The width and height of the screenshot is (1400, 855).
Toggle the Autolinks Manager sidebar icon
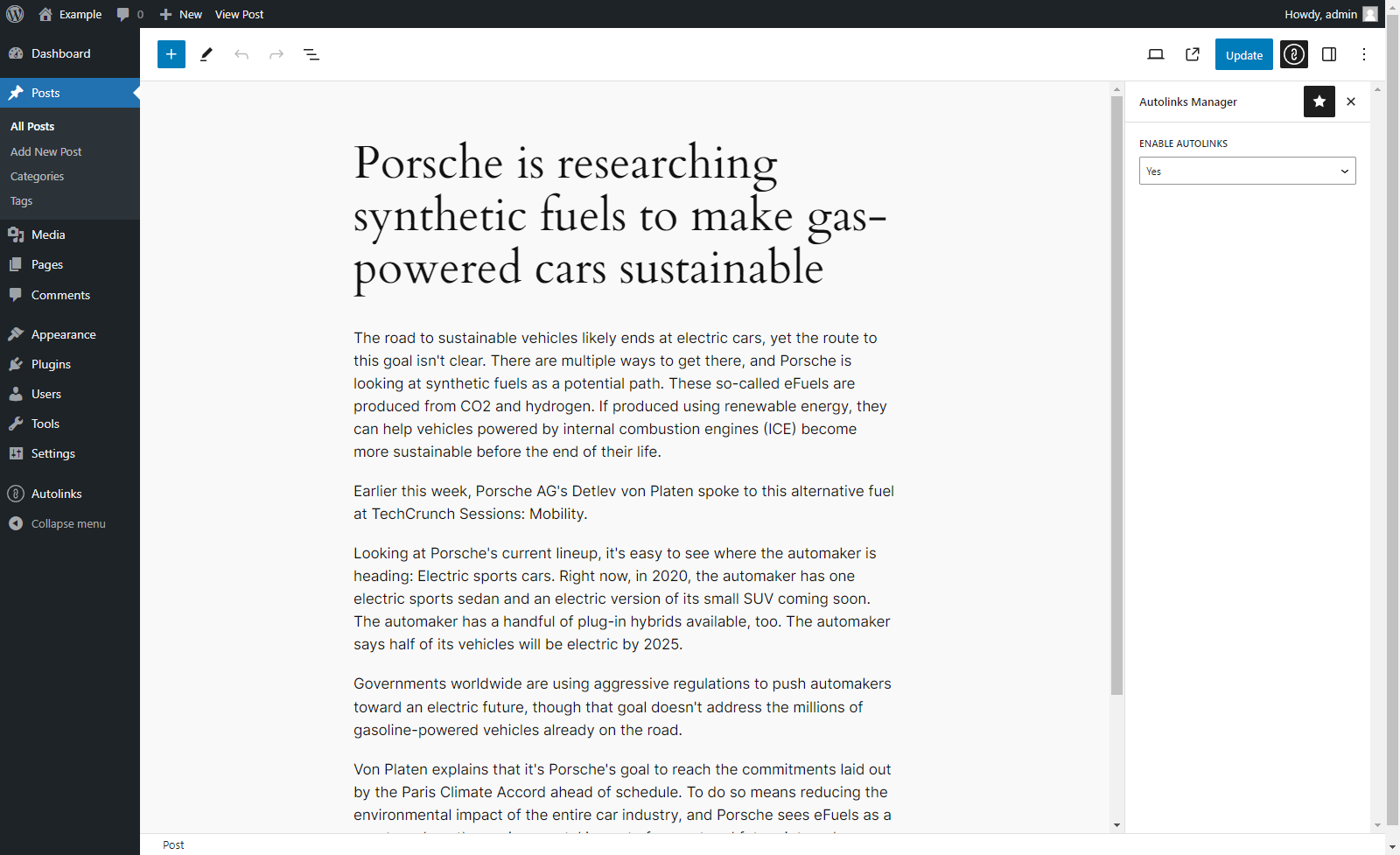pyautogui.click(x=1294, y=54)
